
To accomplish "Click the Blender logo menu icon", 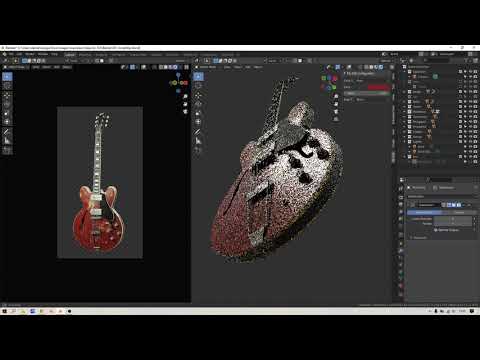I will click(x=4, y=54).
